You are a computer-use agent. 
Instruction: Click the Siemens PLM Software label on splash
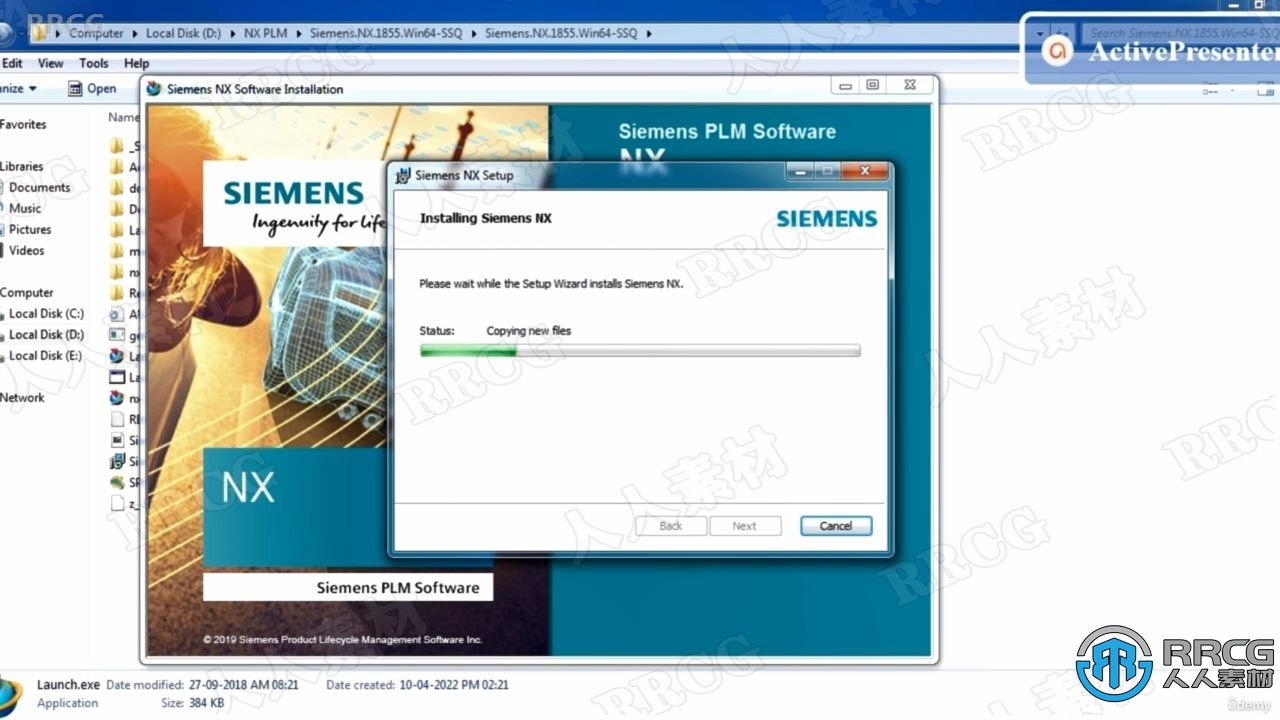398,588
